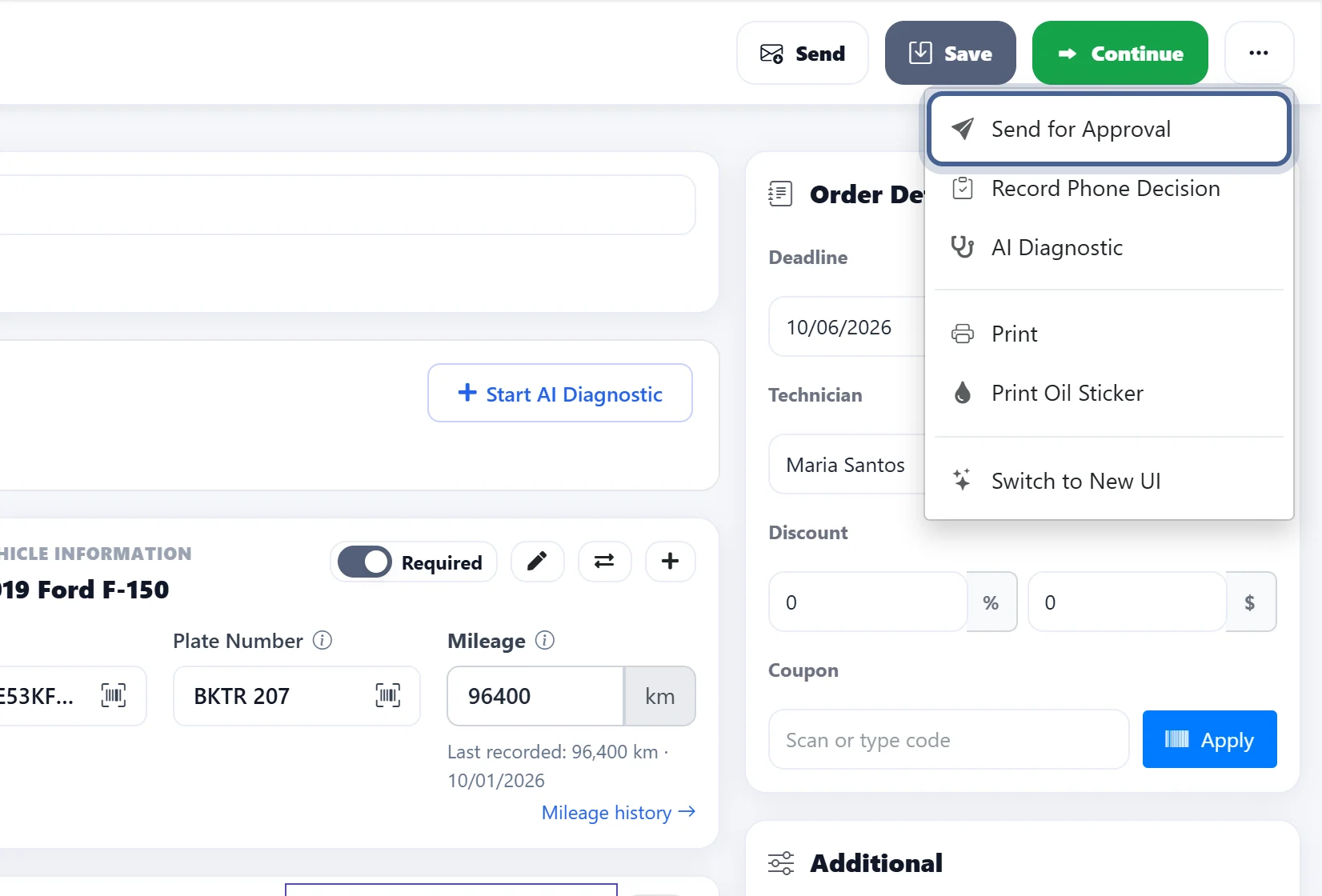Open the three-dots more options menu
1322x896 pixels.
click(1259, 53)
